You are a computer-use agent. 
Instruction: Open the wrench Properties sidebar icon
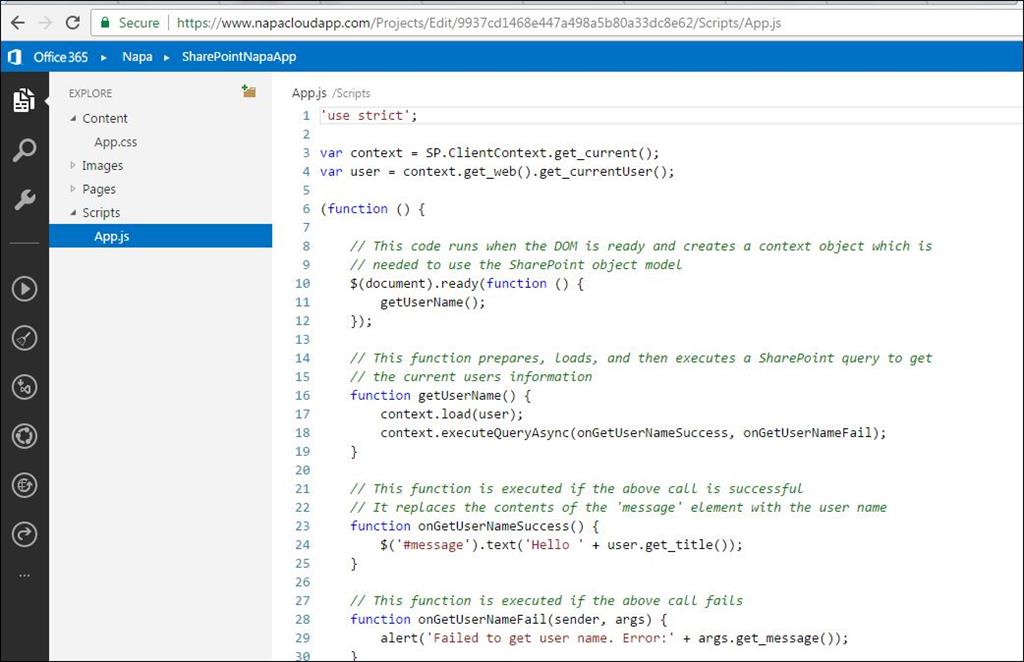coord(24,199)
